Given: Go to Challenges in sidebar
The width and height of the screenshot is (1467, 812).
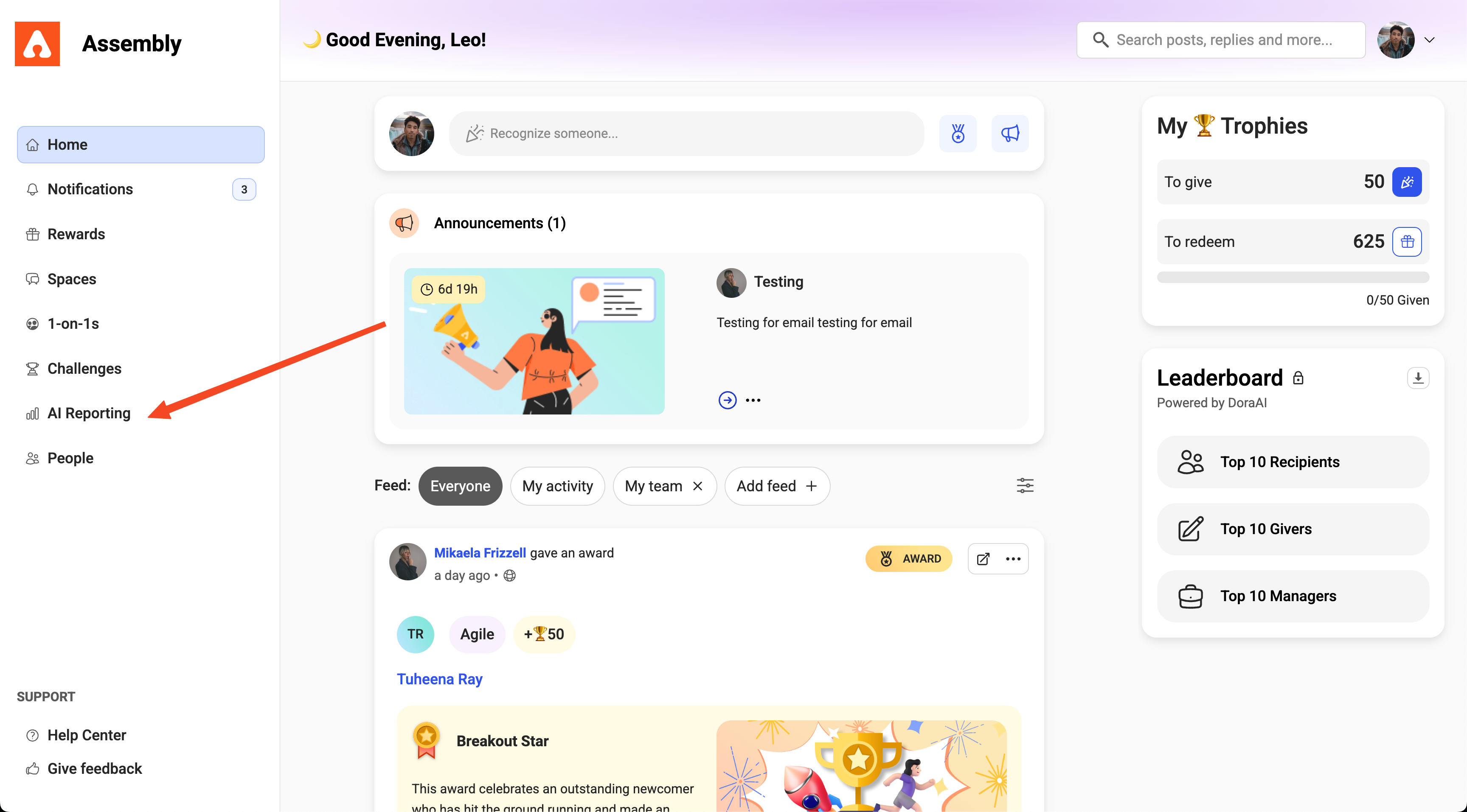Looking at the screenshot, I should click(84, 368).
